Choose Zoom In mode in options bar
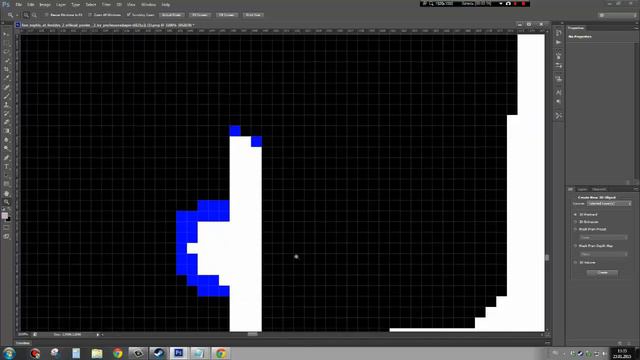This screenshot has width=640, height=360. (26, 15)
